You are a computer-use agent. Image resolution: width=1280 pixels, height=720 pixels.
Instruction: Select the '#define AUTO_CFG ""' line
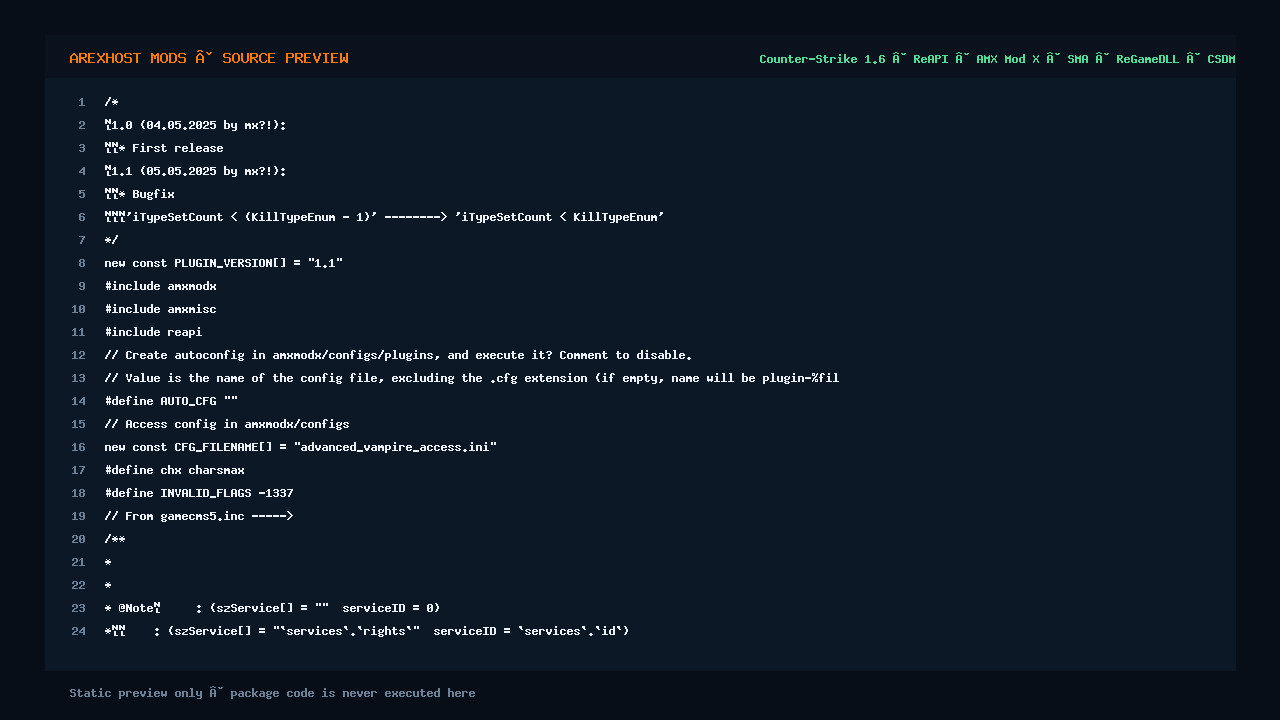coord(171,401)
